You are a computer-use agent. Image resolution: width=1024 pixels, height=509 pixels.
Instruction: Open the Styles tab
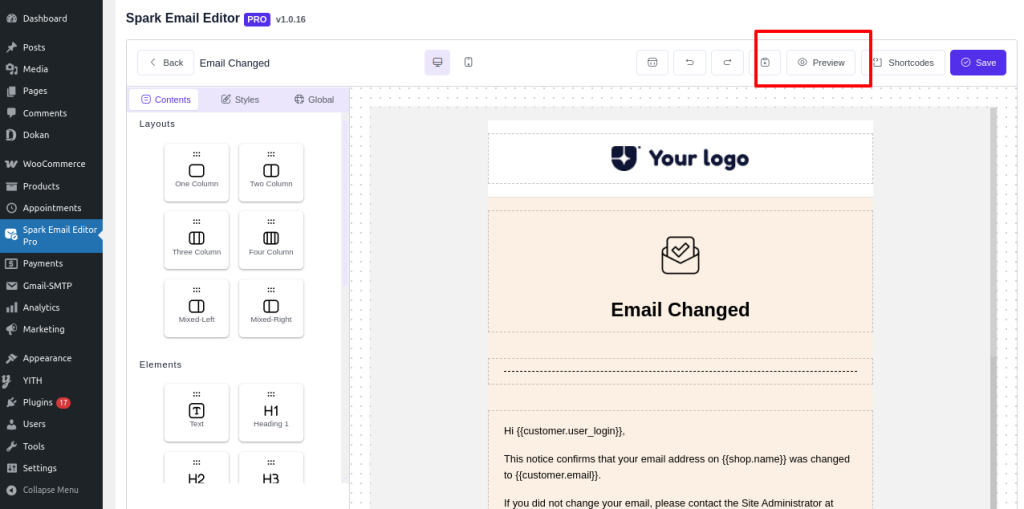pos(240,99)
